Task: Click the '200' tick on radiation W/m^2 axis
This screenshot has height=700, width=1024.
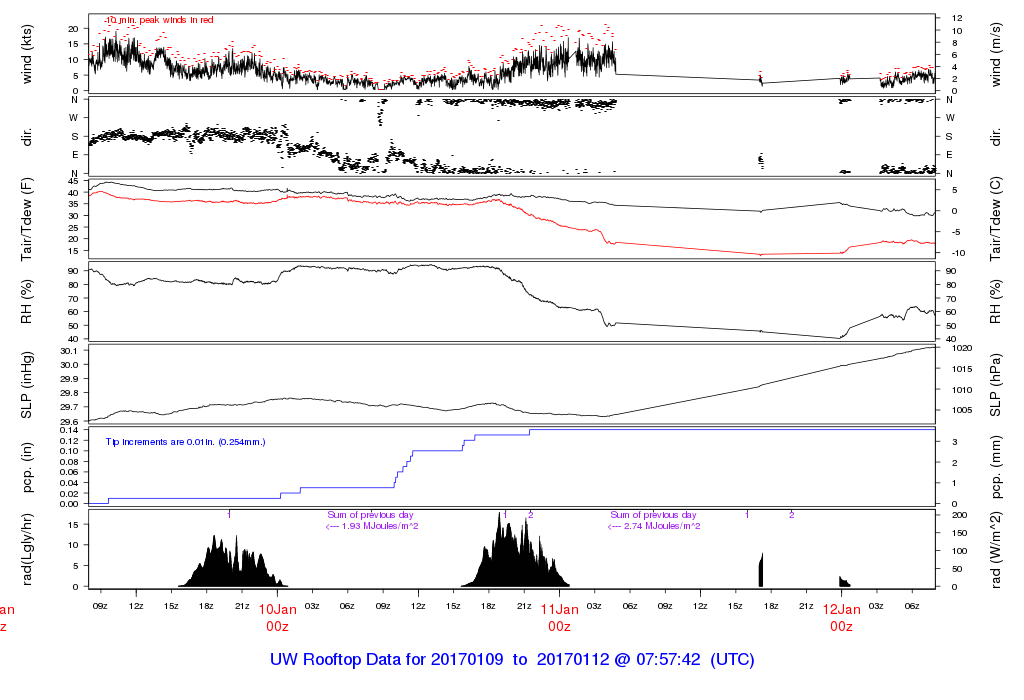Action: [x=959, y=515]
